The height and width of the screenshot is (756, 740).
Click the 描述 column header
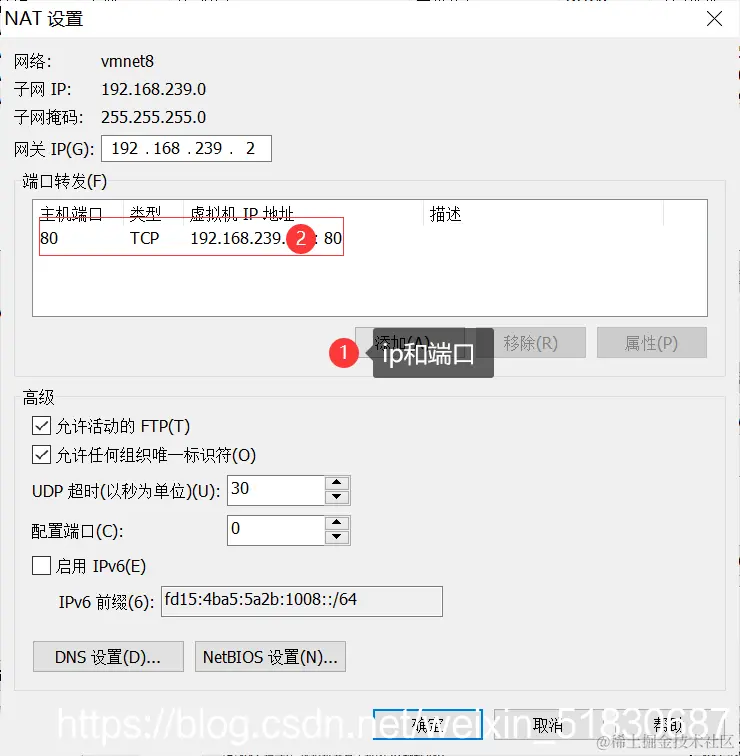(x=543, y=214)
